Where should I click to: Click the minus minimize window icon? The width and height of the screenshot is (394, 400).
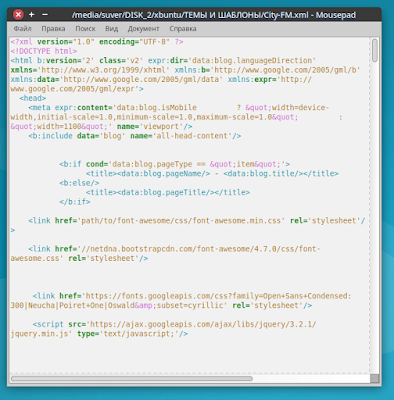coord(45,15)
